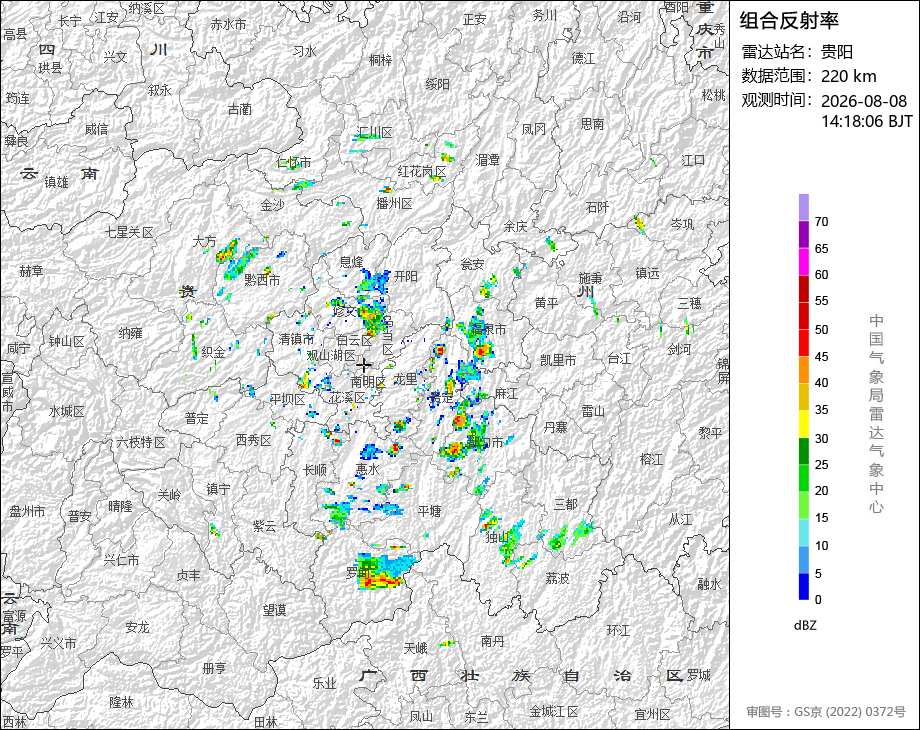The image size is (920, 730).
Task: Click the 赤水市 label at top
Action: click(x=228, y=25)
